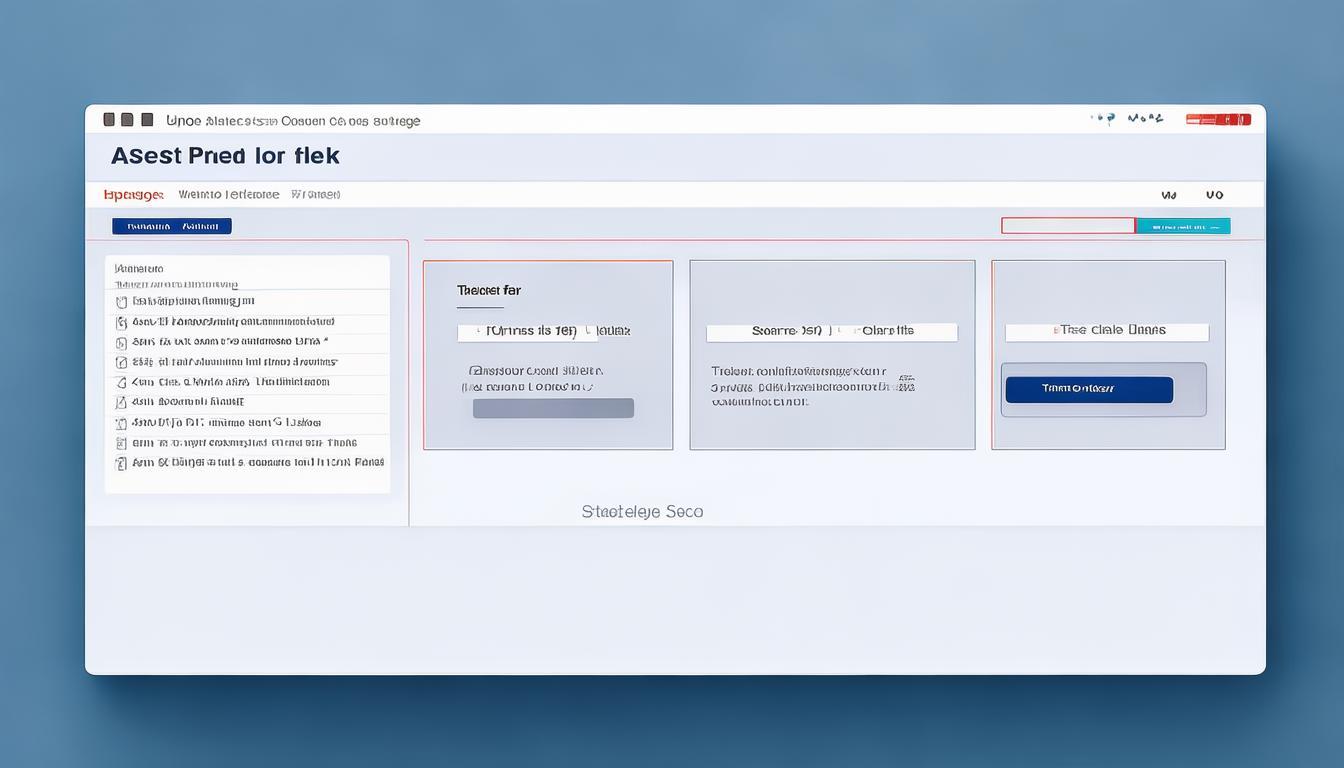Click the rightmost "VO" item on the tab row
Screen dimensions: 1344x768
(x=1214, y=195)
